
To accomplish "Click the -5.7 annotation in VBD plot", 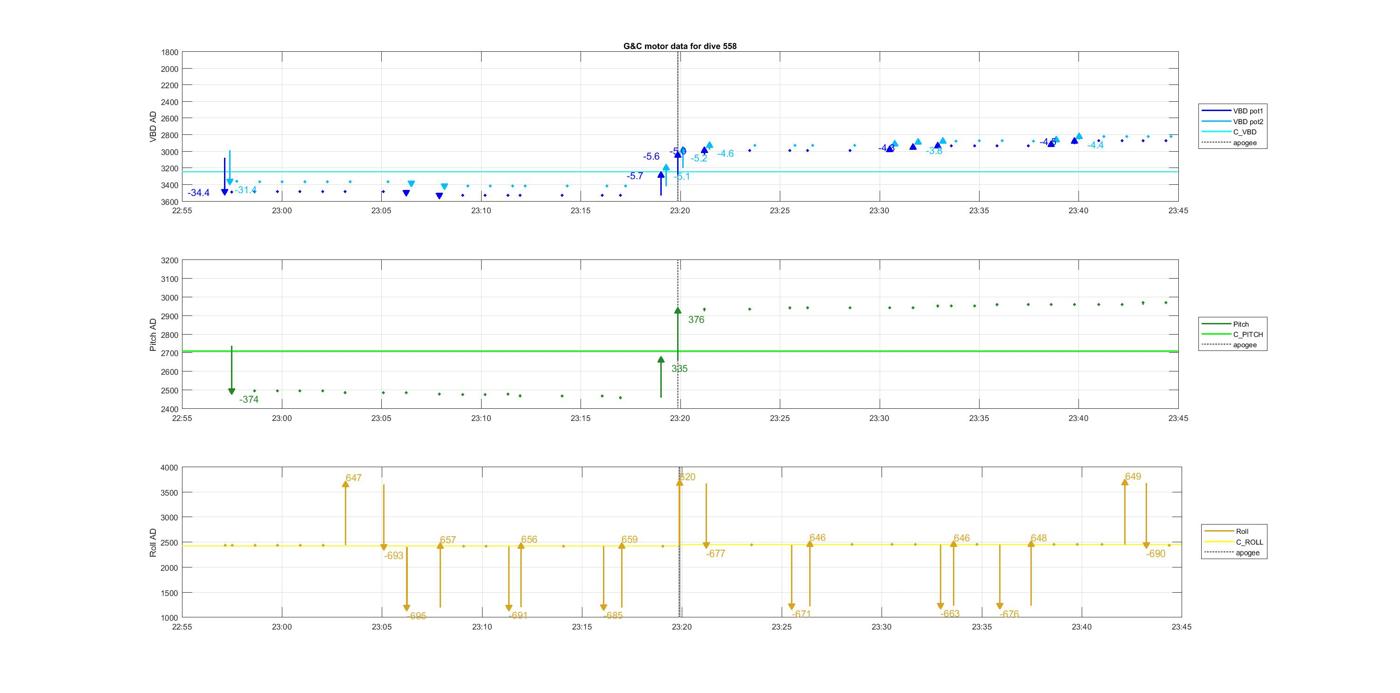I will coord(635,176).
